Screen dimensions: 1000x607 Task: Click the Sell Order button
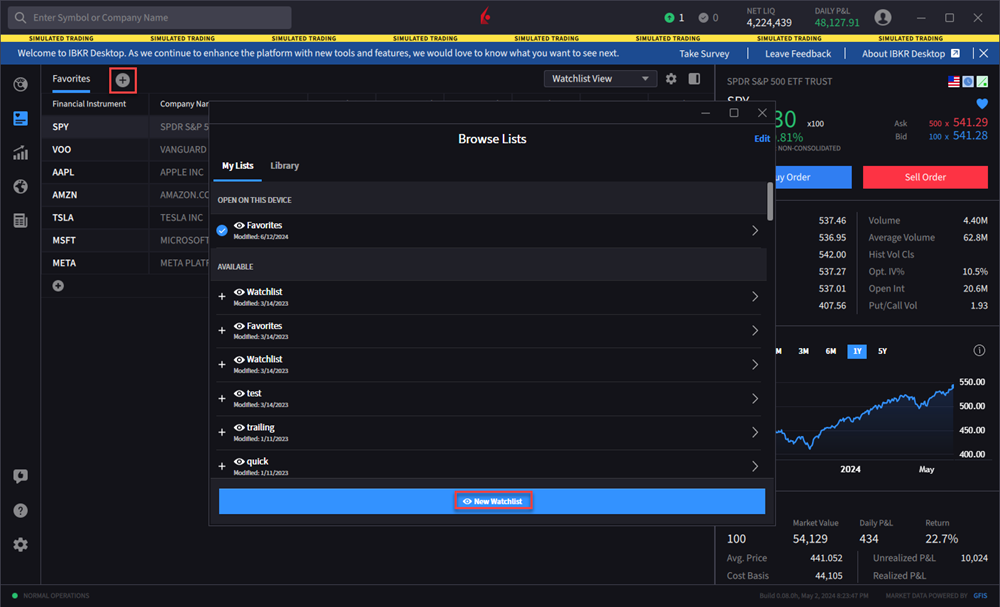925,177
